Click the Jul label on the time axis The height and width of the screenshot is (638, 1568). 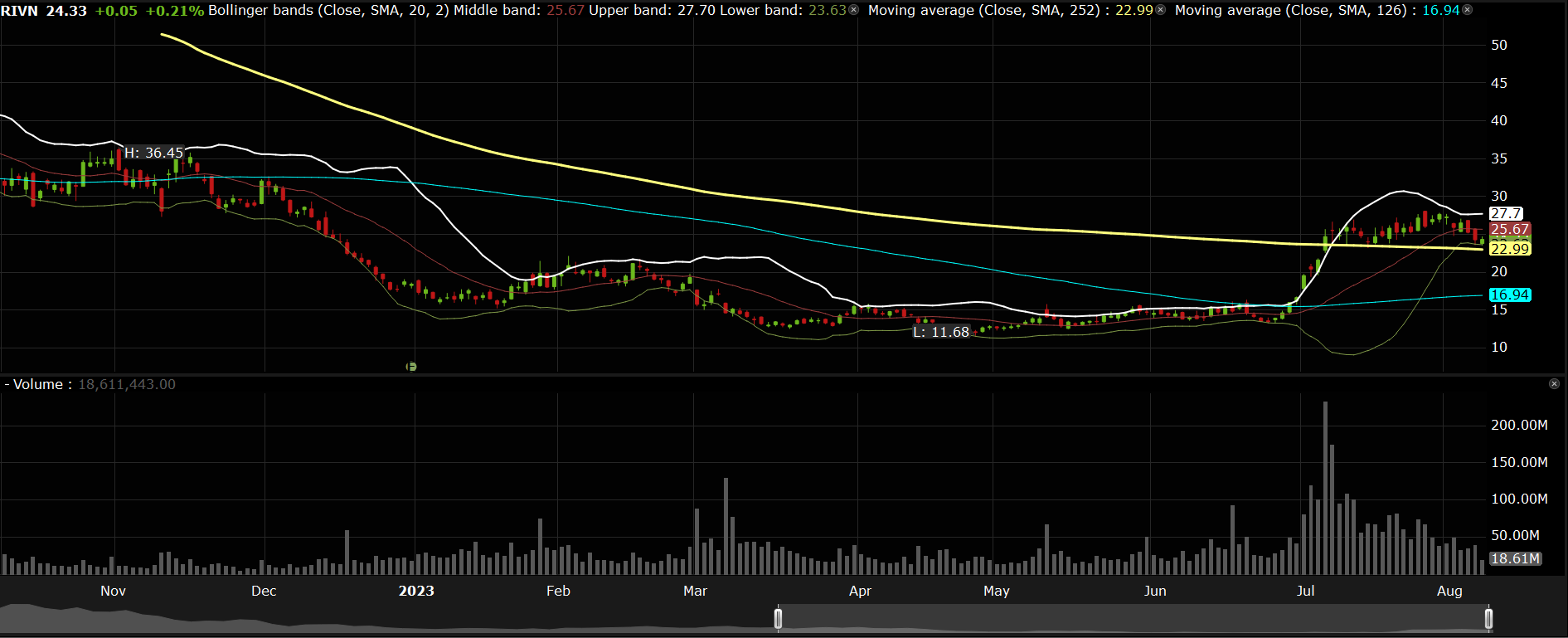[1306, 591]
